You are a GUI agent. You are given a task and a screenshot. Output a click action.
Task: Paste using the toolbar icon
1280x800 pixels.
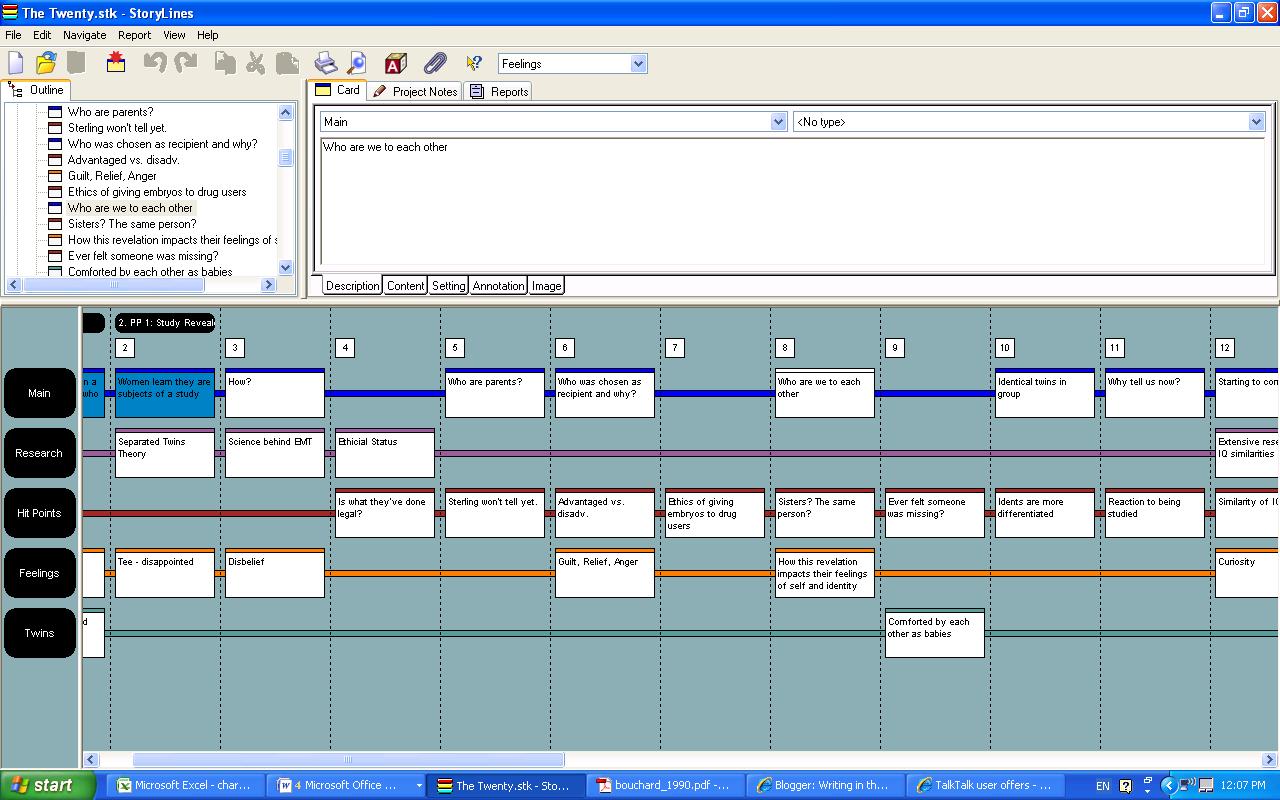[287, 63]
